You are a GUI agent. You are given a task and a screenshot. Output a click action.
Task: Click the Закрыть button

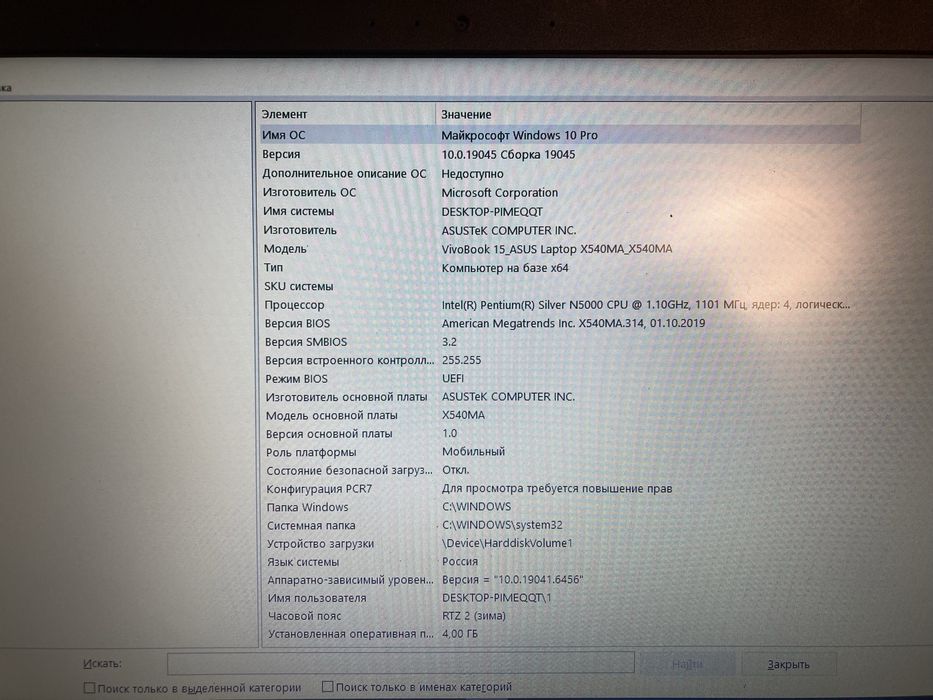click(788, 664)
